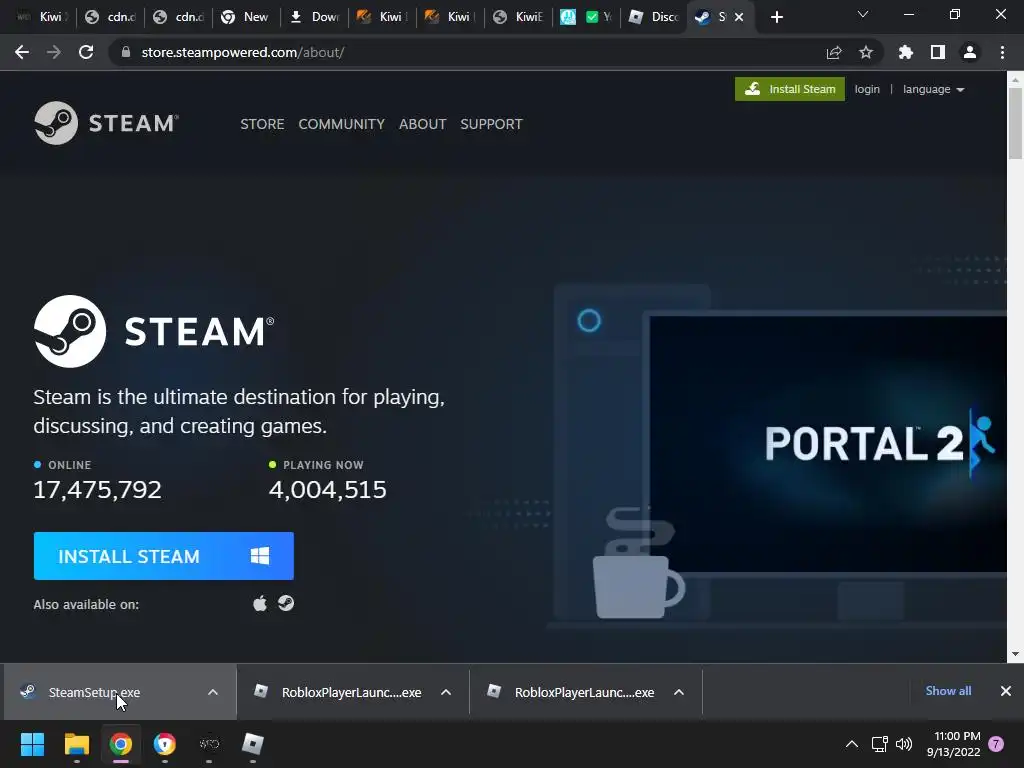
Task: Switch to the KiwiE tab
Action: click(519, 17)
